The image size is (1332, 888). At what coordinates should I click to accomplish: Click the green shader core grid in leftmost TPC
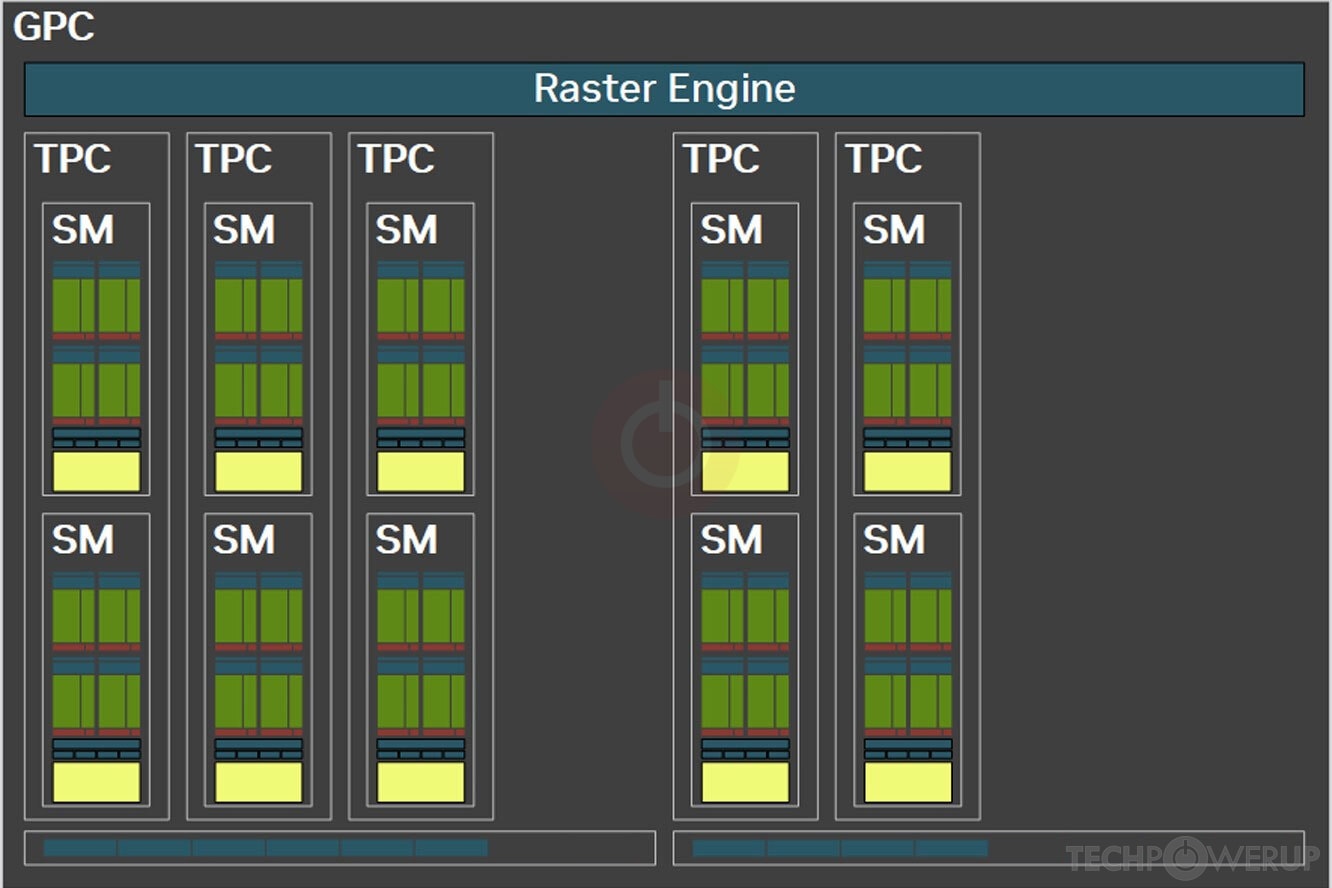coord(95,305)
